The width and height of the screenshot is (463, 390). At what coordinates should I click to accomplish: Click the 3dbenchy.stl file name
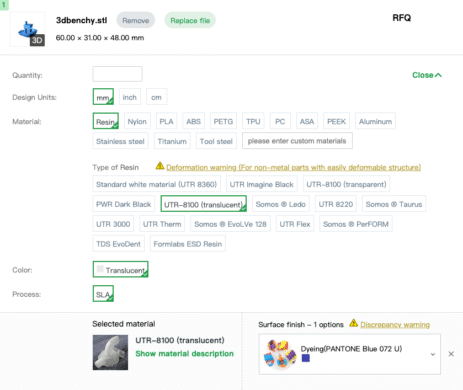click(x=82, y=20)
